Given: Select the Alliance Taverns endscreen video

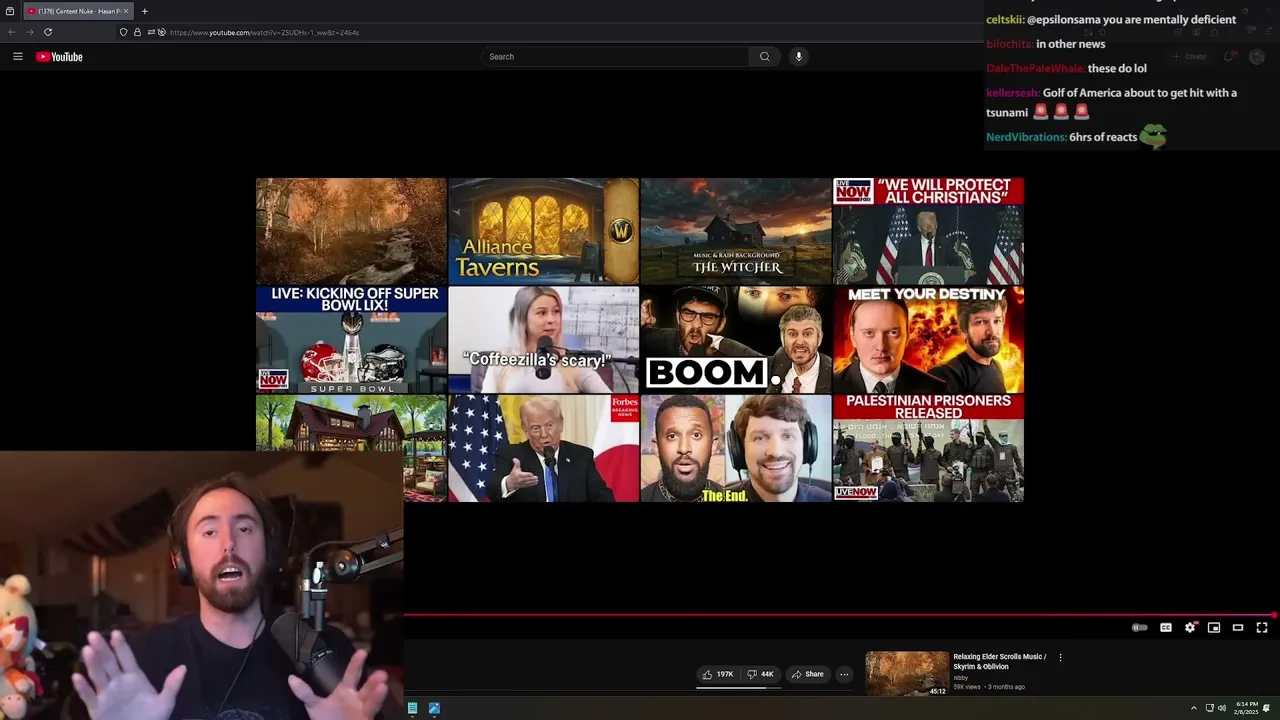Looking at the screenshot, I should 544,231.
